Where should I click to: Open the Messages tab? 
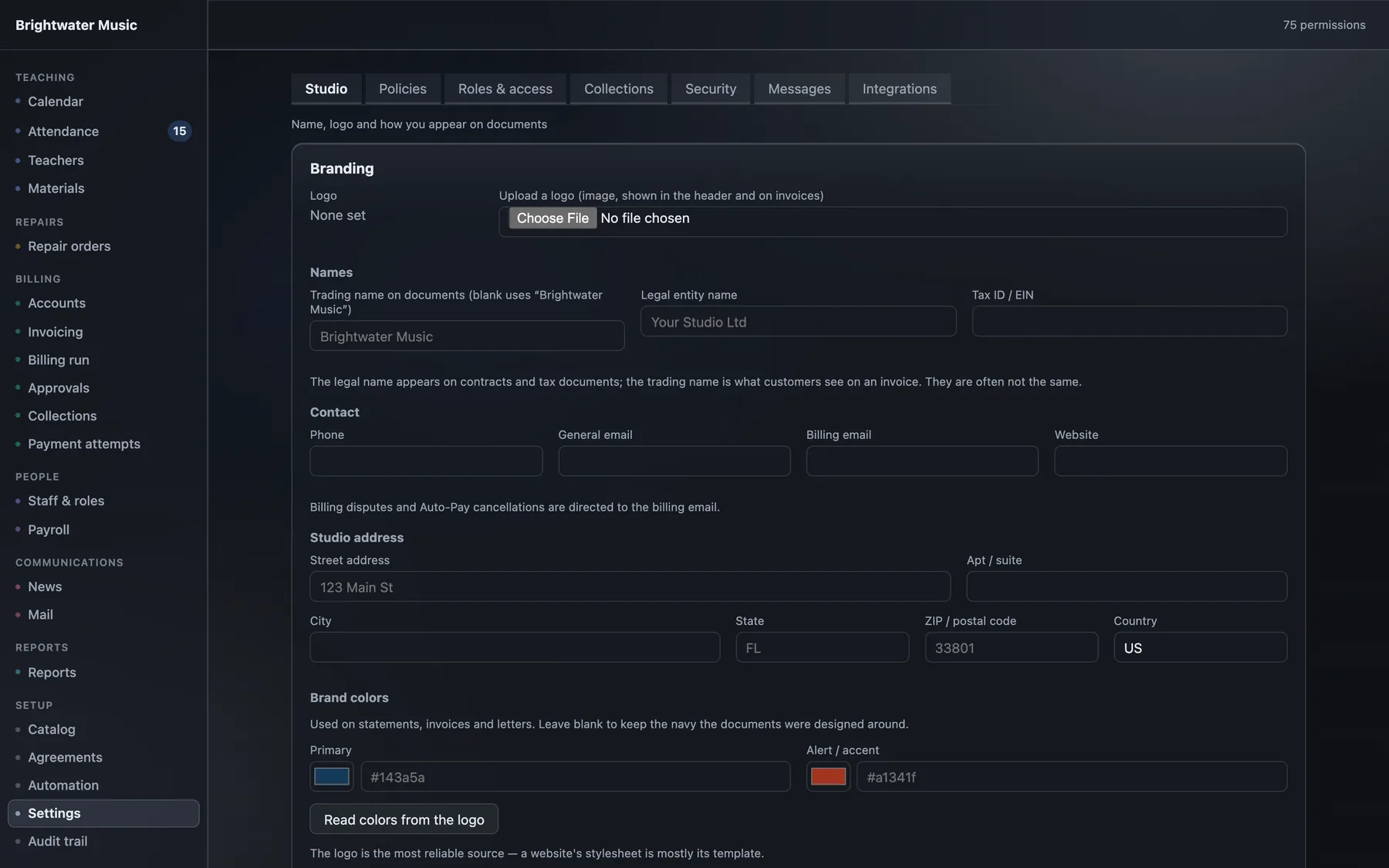(x=799, y=89)
